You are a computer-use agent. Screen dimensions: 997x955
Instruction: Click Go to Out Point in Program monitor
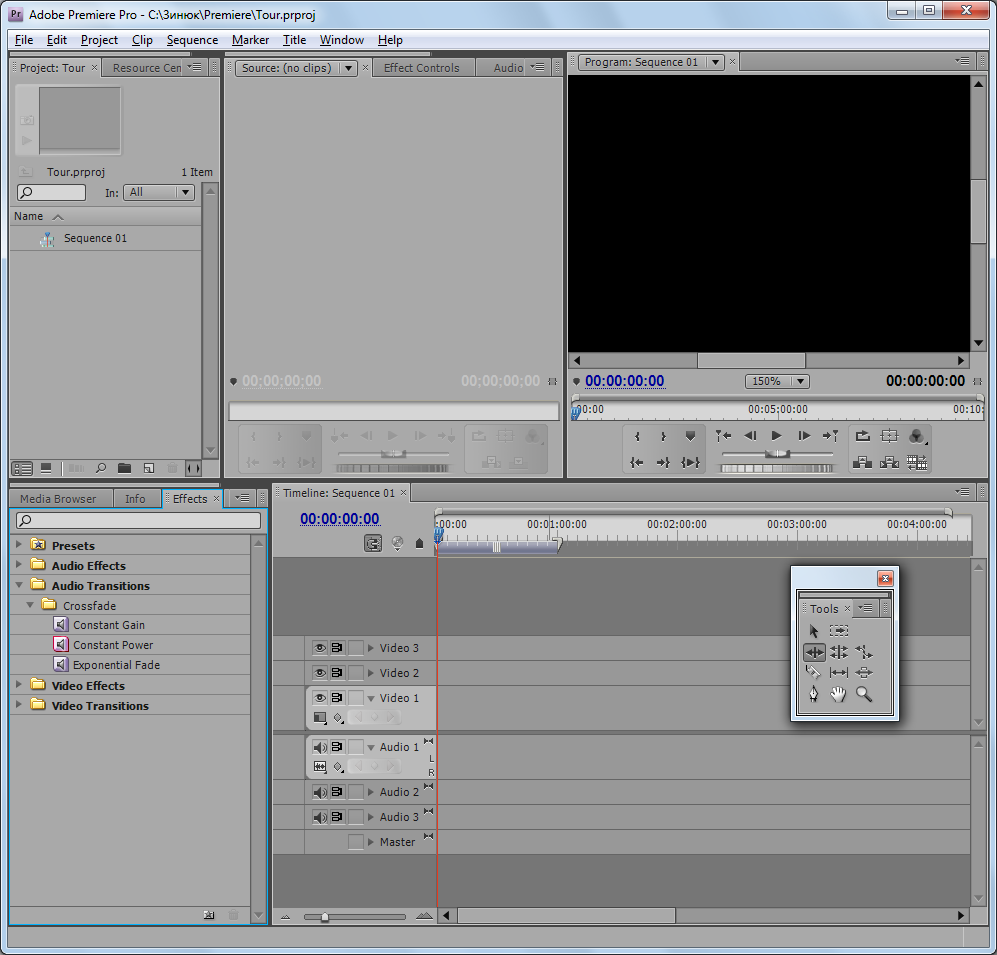[663, 463]
